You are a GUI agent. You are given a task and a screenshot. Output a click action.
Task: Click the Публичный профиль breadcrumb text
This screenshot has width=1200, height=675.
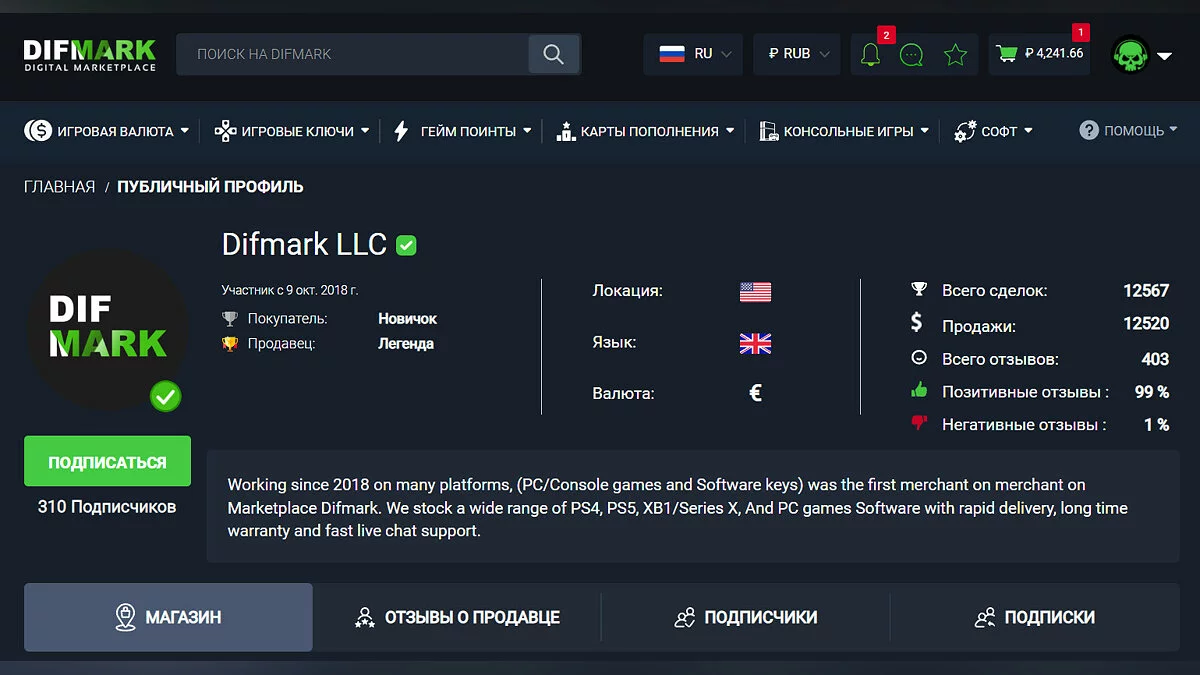pyautogui.click(x=210, y=187)
